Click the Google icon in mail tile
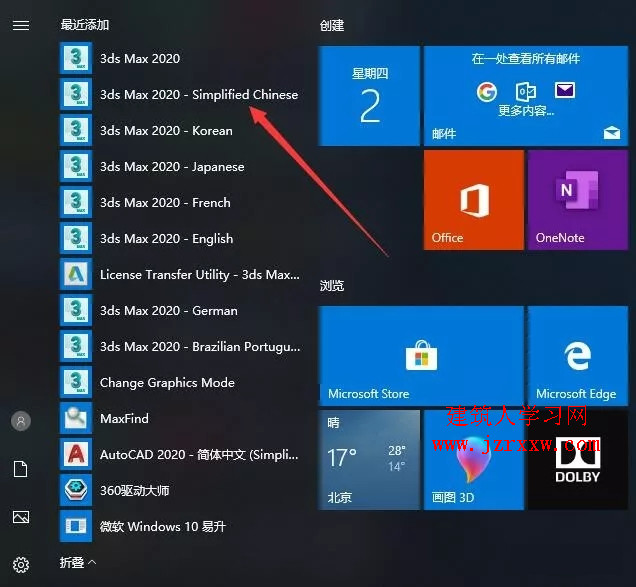This screenshot has width=636, height=587. tap(487, 92)
